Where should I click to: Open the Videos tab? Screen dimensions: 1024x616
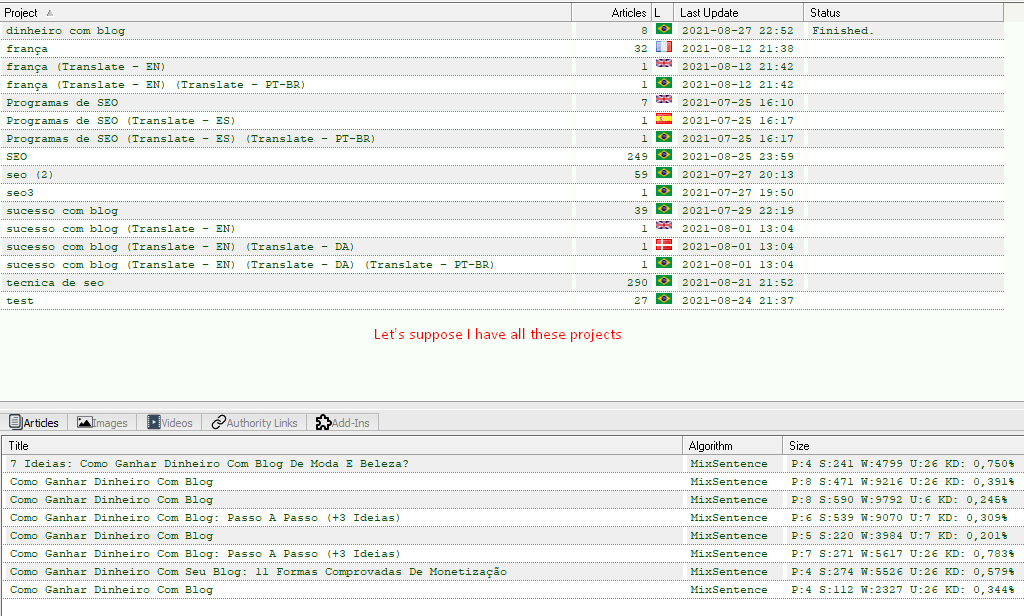click(x=170, y=423)
